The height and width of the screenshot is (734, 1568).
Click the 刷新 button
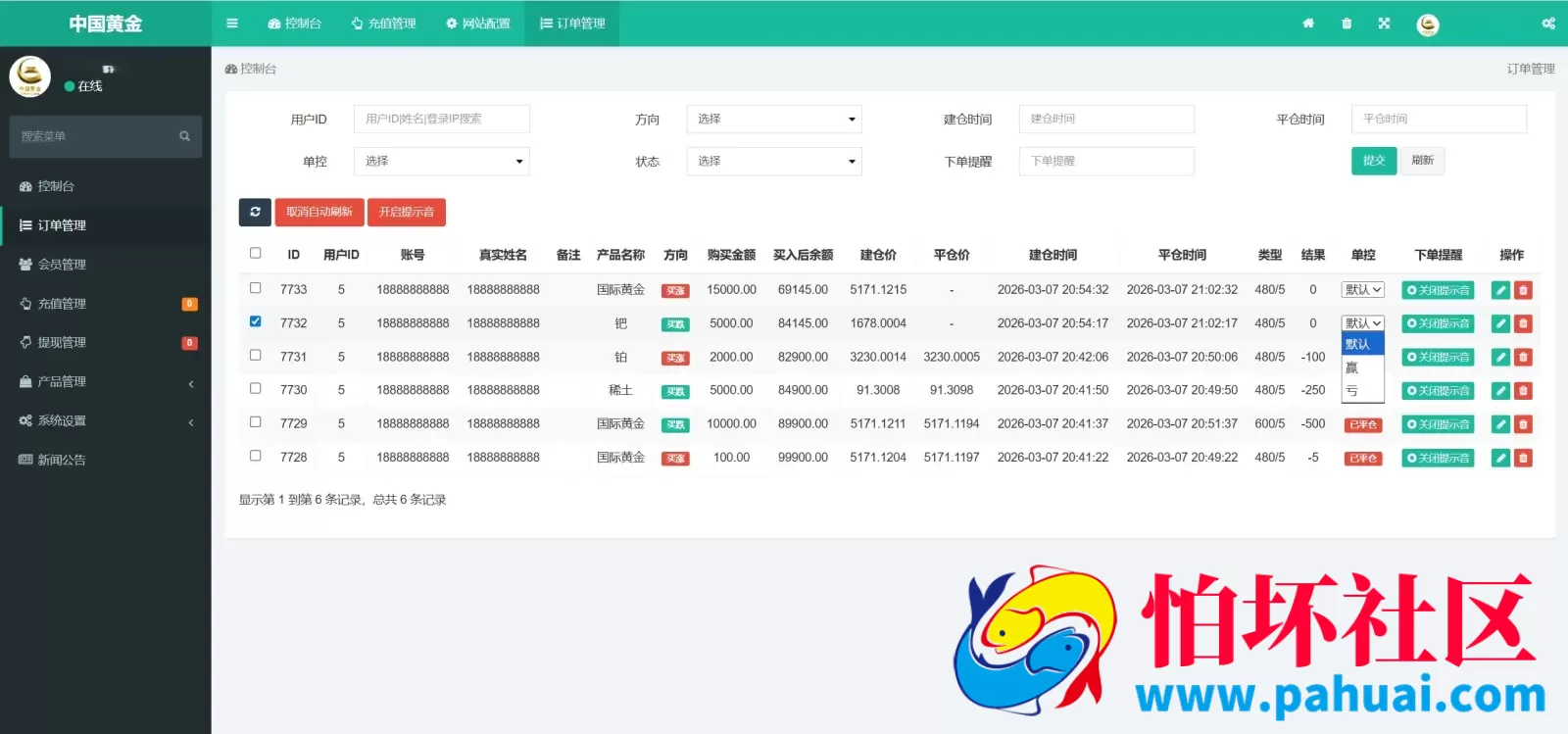(1423, 161)
